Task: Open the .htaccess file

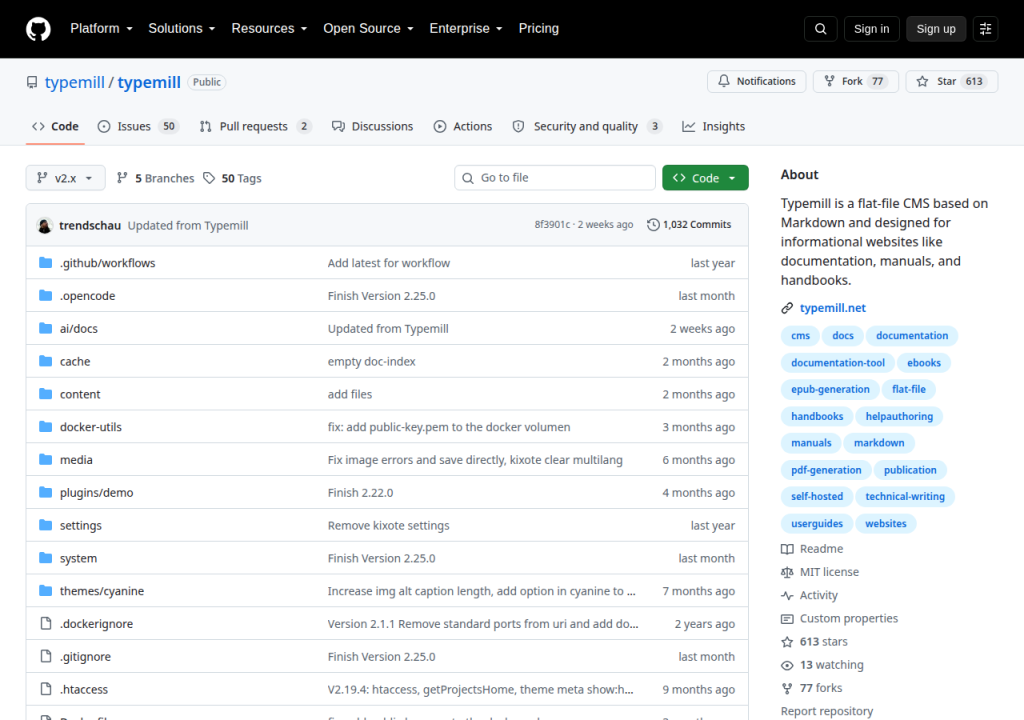Action: [84, 689]
